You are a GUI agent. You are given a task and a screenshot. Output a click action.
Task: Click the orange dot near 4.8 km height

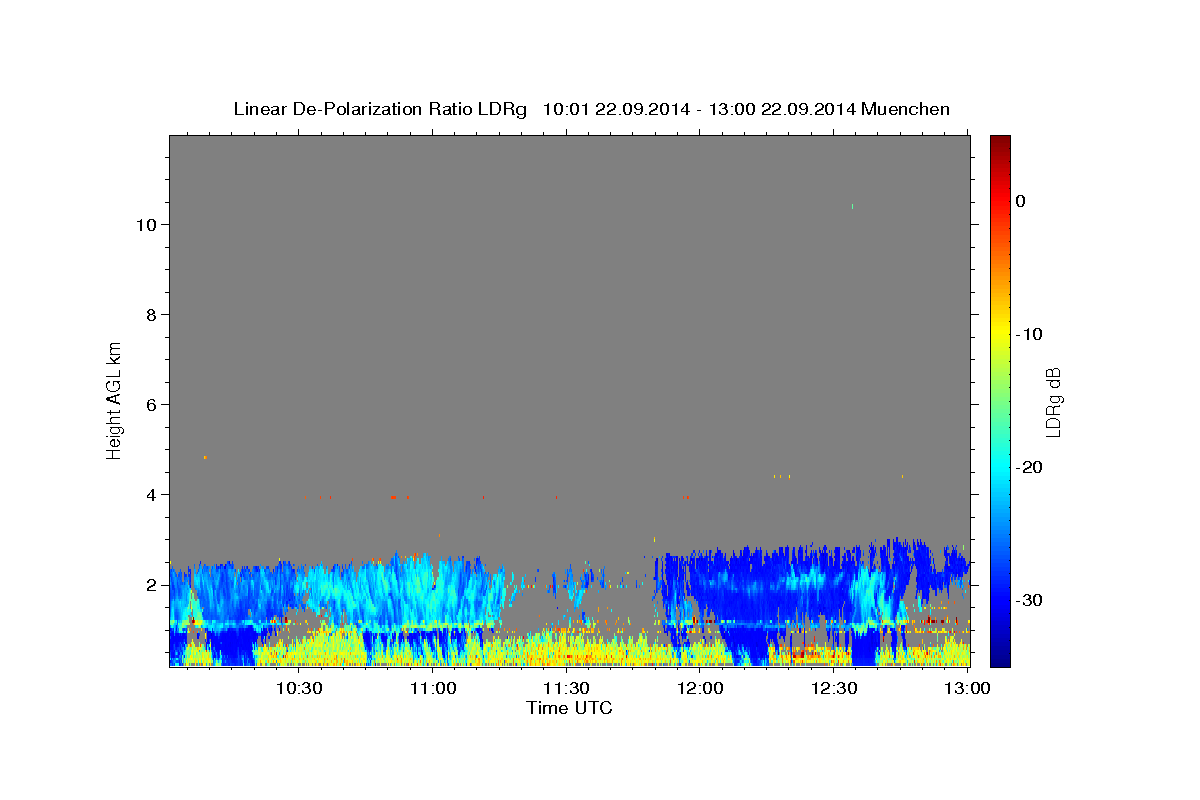click(x=205, y=457)
